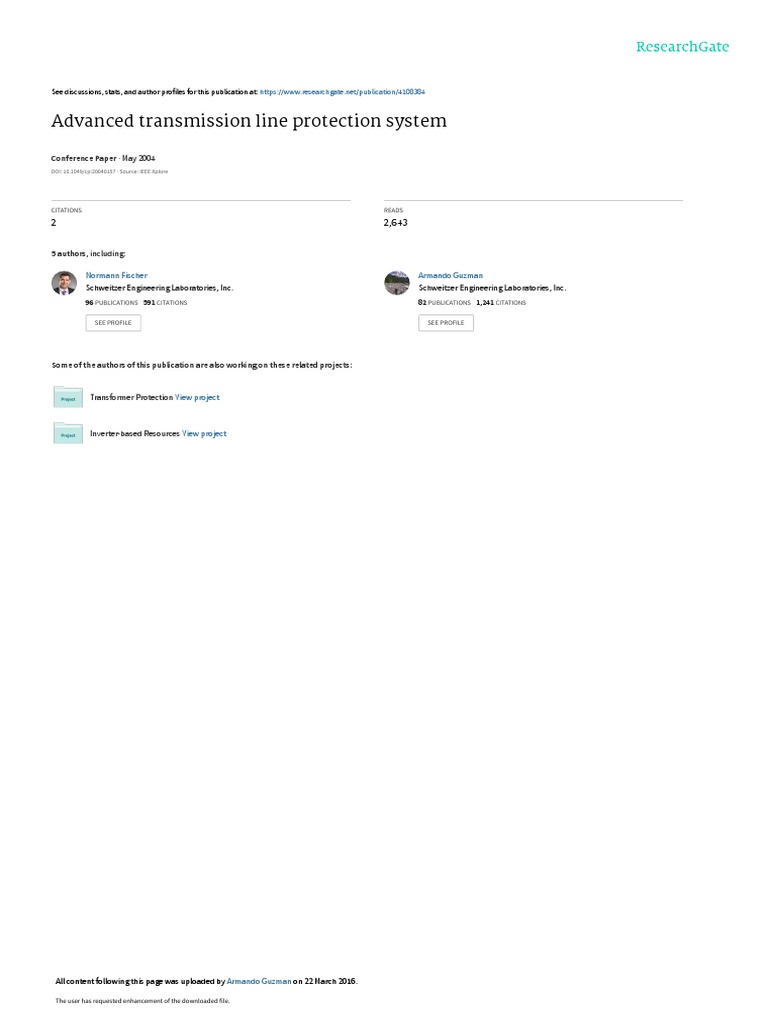Click the ResearchGate logo
Viewport: 768px width, 1024px height.
[x=682, y=47]
